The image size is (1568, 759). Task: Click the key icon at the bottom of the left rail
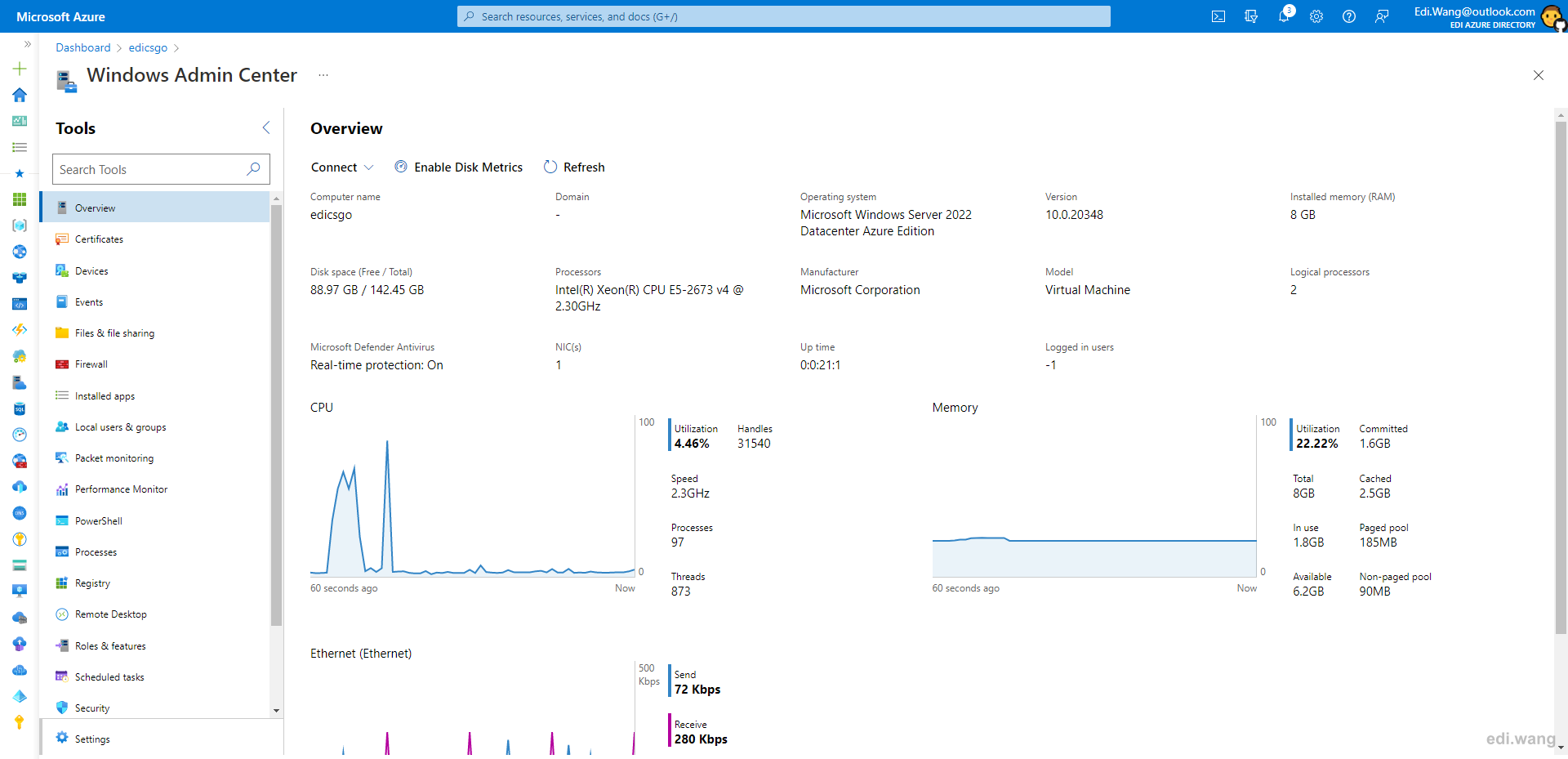click(20, 722)
